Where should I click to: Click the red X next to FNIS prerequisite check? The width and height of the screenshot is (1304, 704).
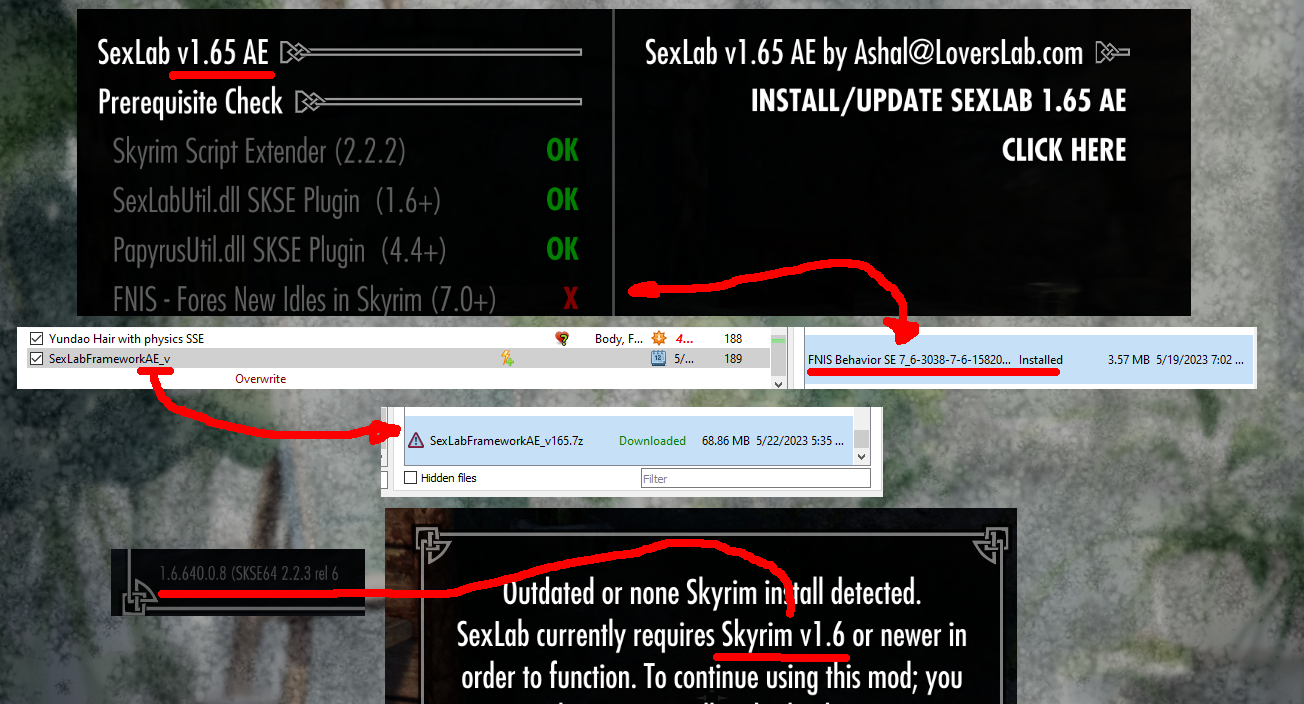click(x=570, y=299)
